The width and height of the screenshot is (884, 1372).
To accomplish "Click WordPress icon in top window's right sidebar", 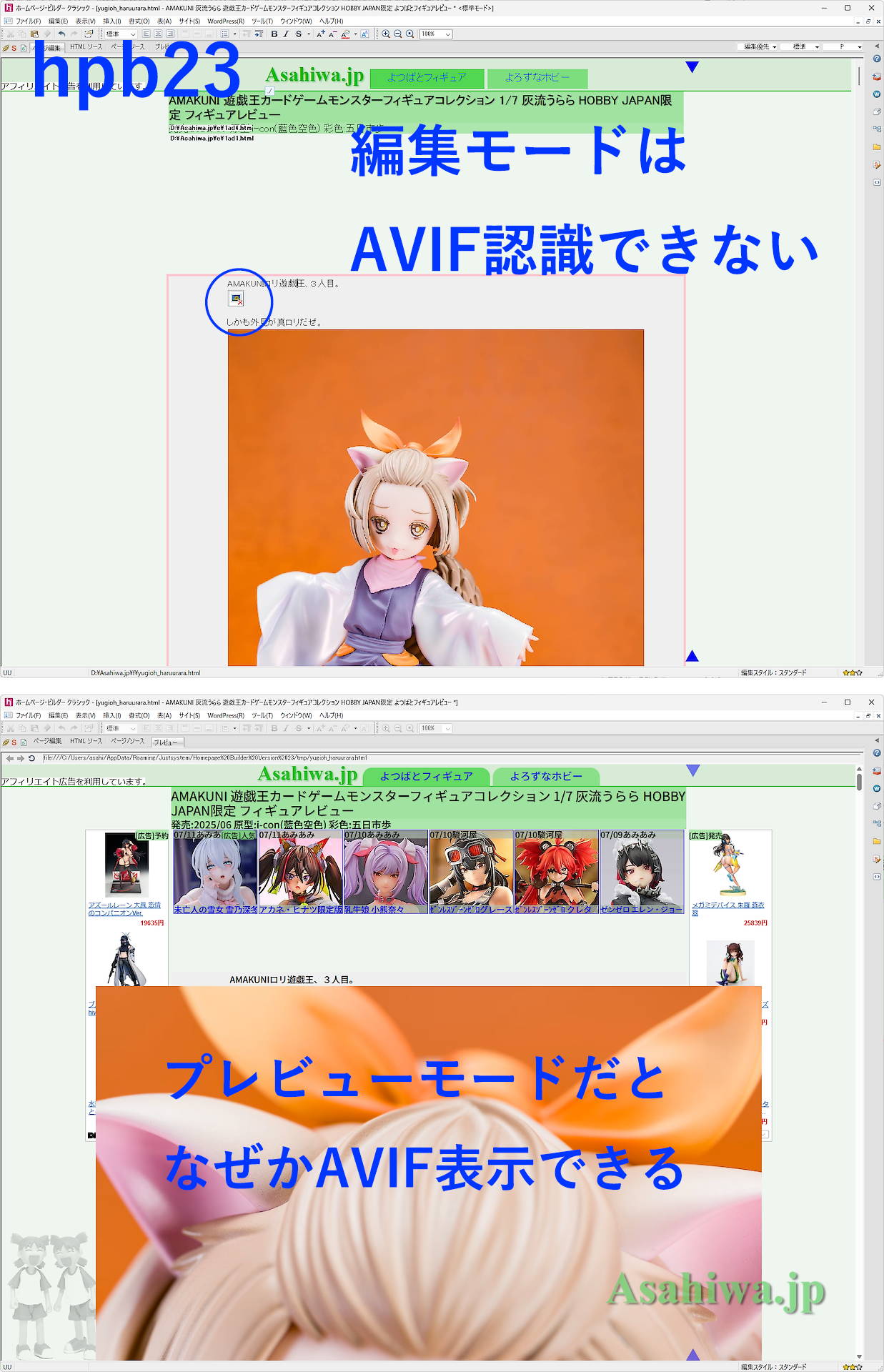I will point(877,94).
